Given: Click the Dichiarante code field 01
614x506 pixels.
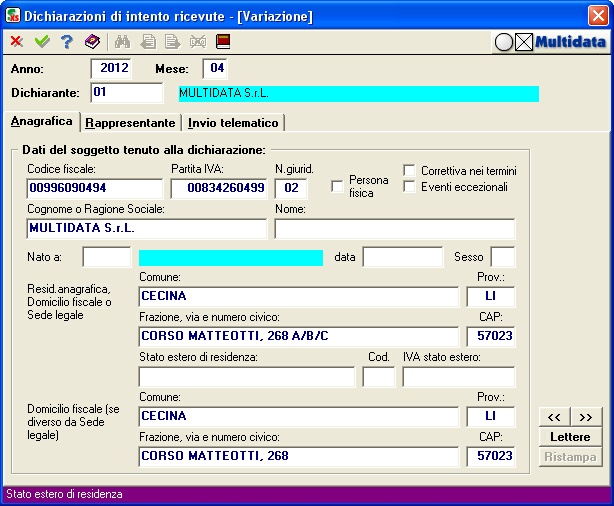Looking at the screenshot, I should (x=126, y=93).
